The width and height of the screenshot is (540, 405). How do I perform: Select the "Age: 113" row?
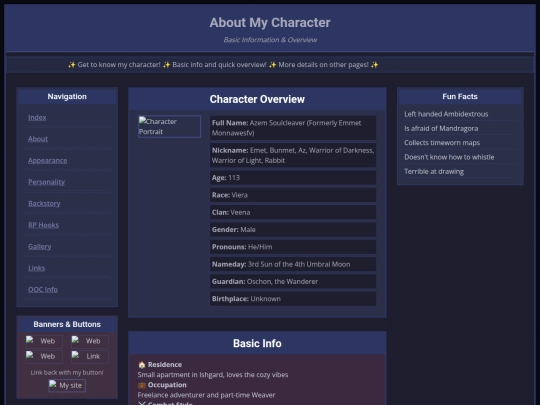click(x=293, y=178)
